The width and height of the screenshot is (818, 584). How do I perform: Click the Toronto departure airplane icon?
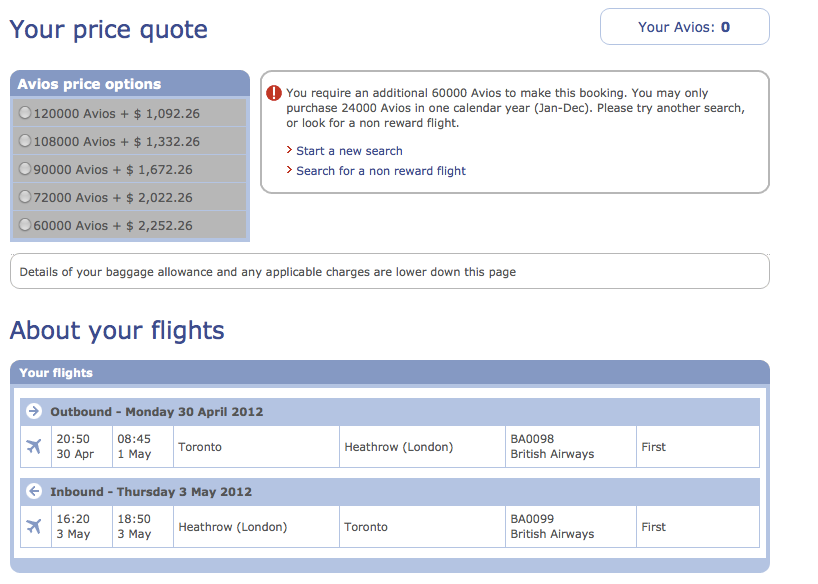tap(34, 447)
